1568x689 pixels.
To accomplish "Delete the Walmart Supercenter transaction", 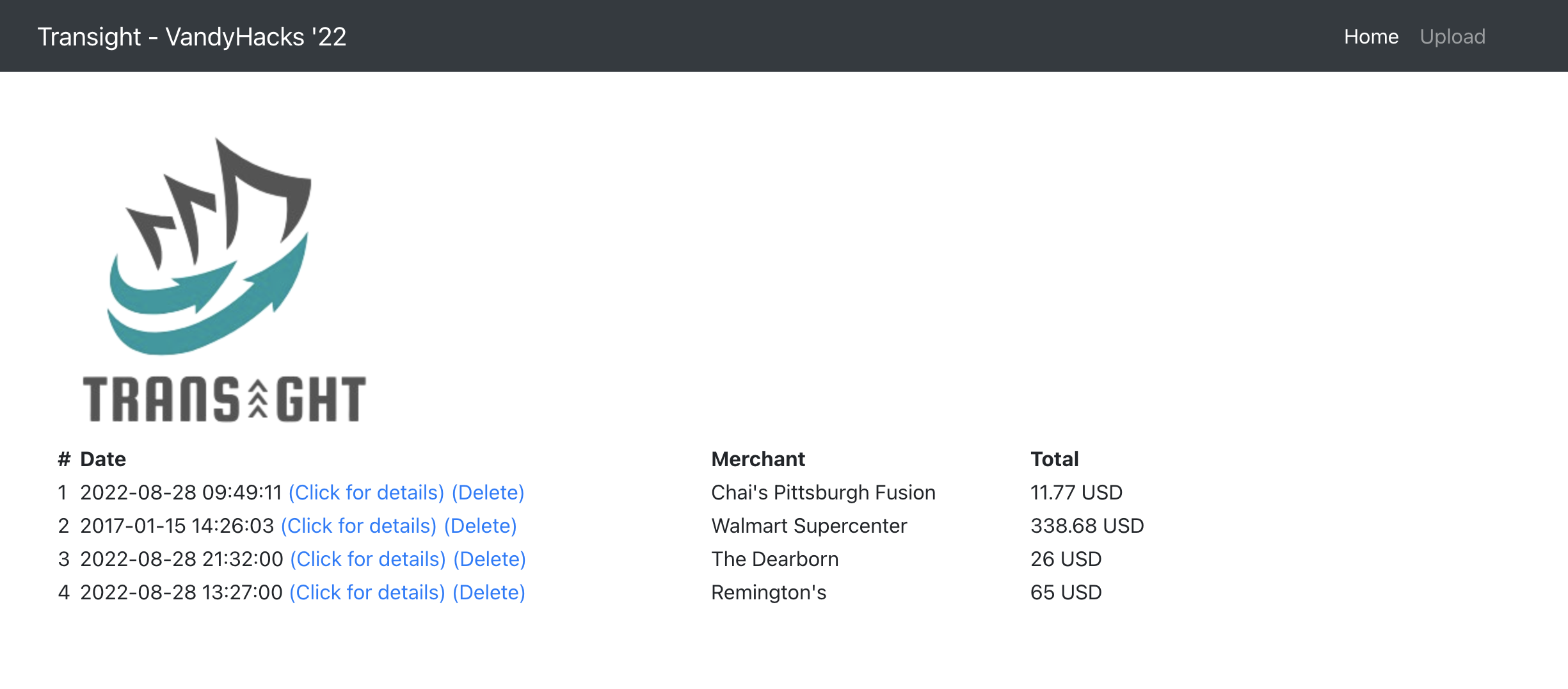I will [x=480, y=526].
